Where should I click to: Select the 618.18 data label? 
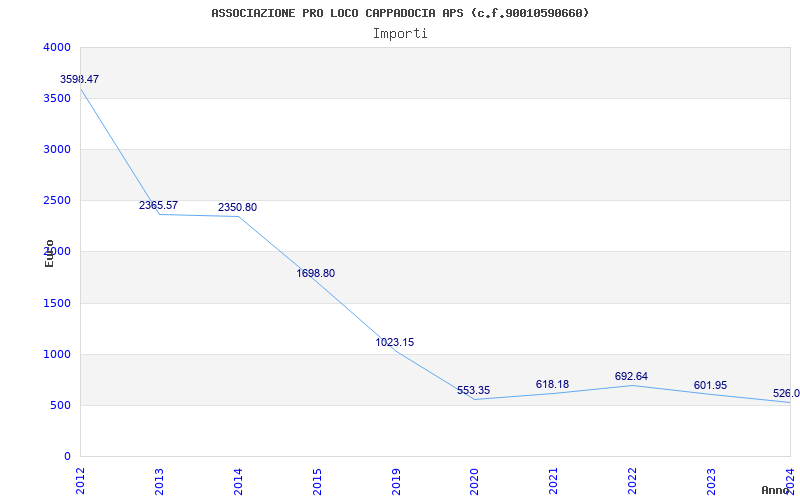(x=553, y=385)
